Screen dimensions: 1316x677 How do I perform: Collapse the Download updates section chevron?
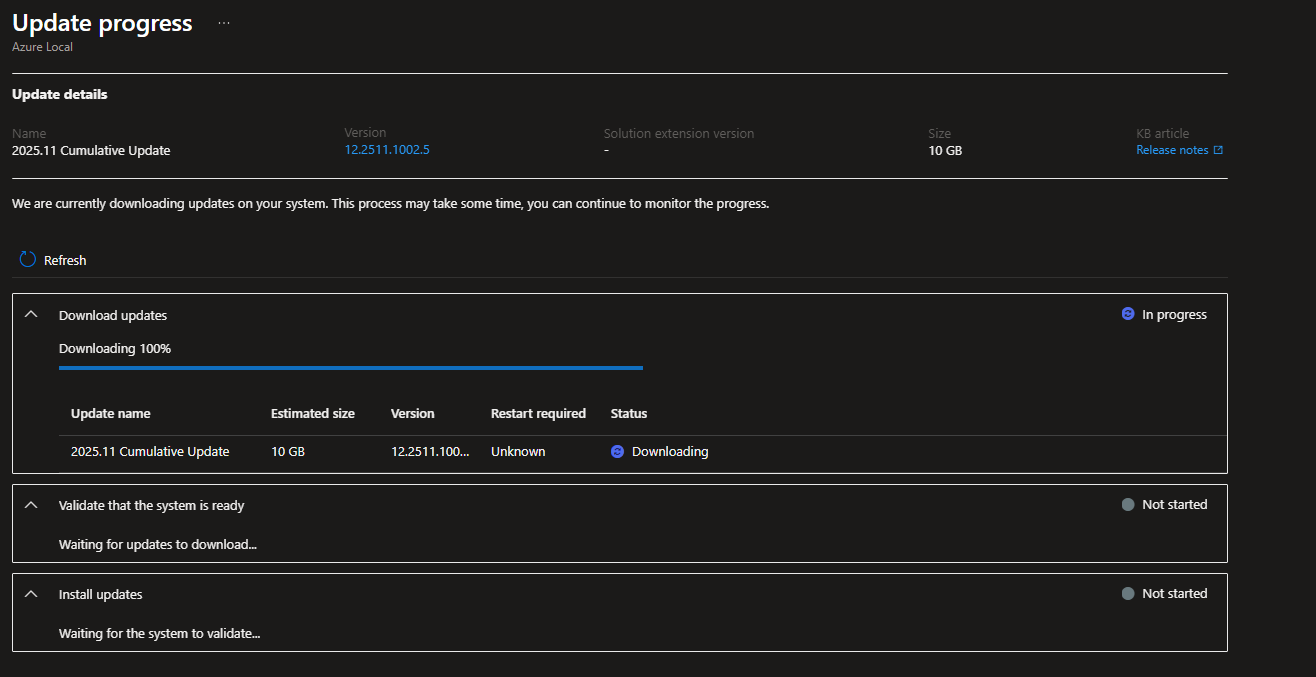point(31,314)
